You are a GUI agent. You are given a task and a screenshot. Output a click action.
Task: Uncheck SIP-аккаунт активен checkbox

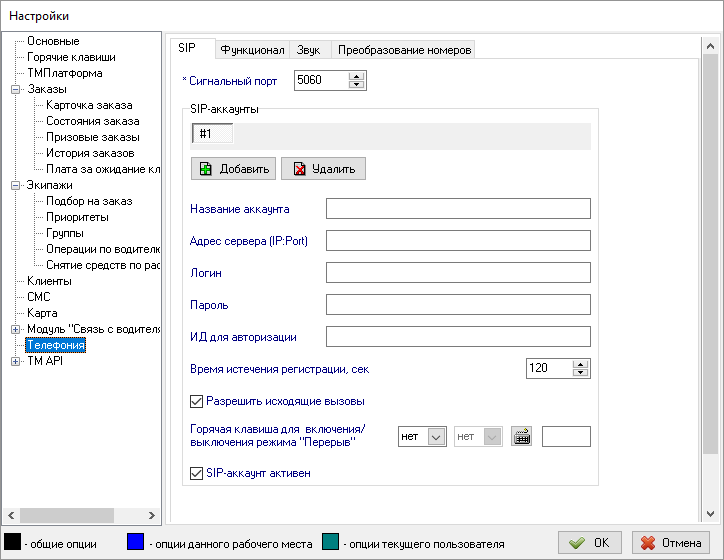coord(196,473)
